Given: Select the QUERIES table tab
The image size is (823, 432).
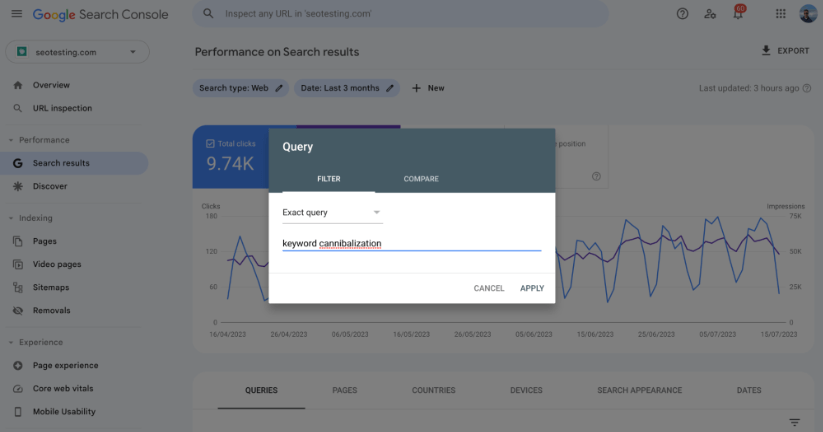Looking at the screenshot, I should pyautogui.click(x=261, y=391).
